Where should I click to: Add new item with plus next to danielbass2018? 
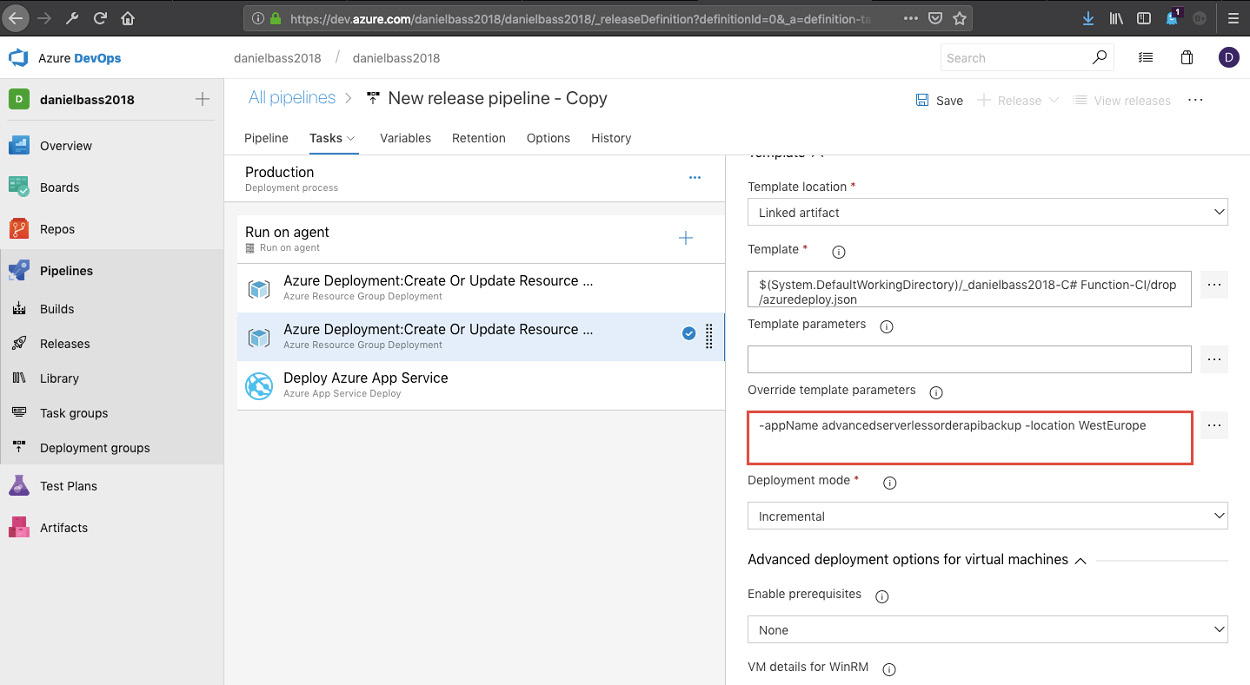[x=202, y=99]
